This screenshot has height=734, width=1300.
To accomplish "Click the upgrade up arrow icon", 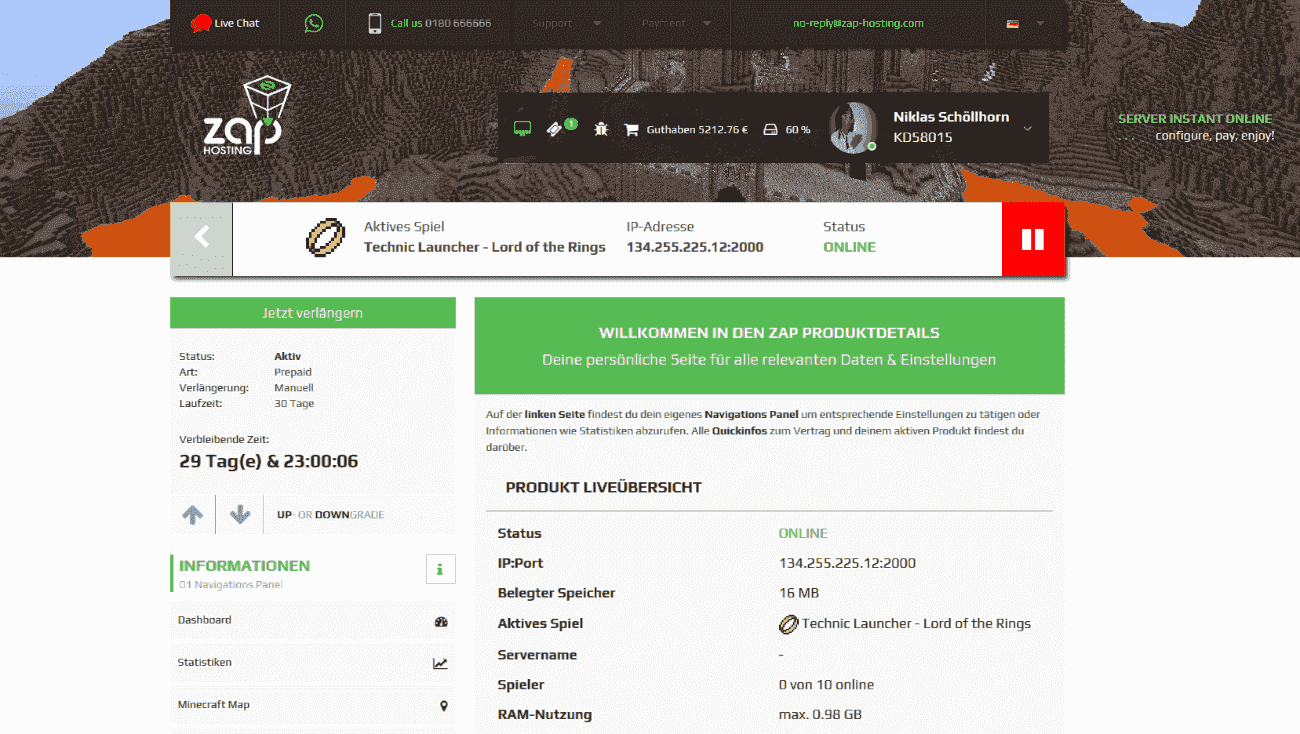I will coord(193,514).
